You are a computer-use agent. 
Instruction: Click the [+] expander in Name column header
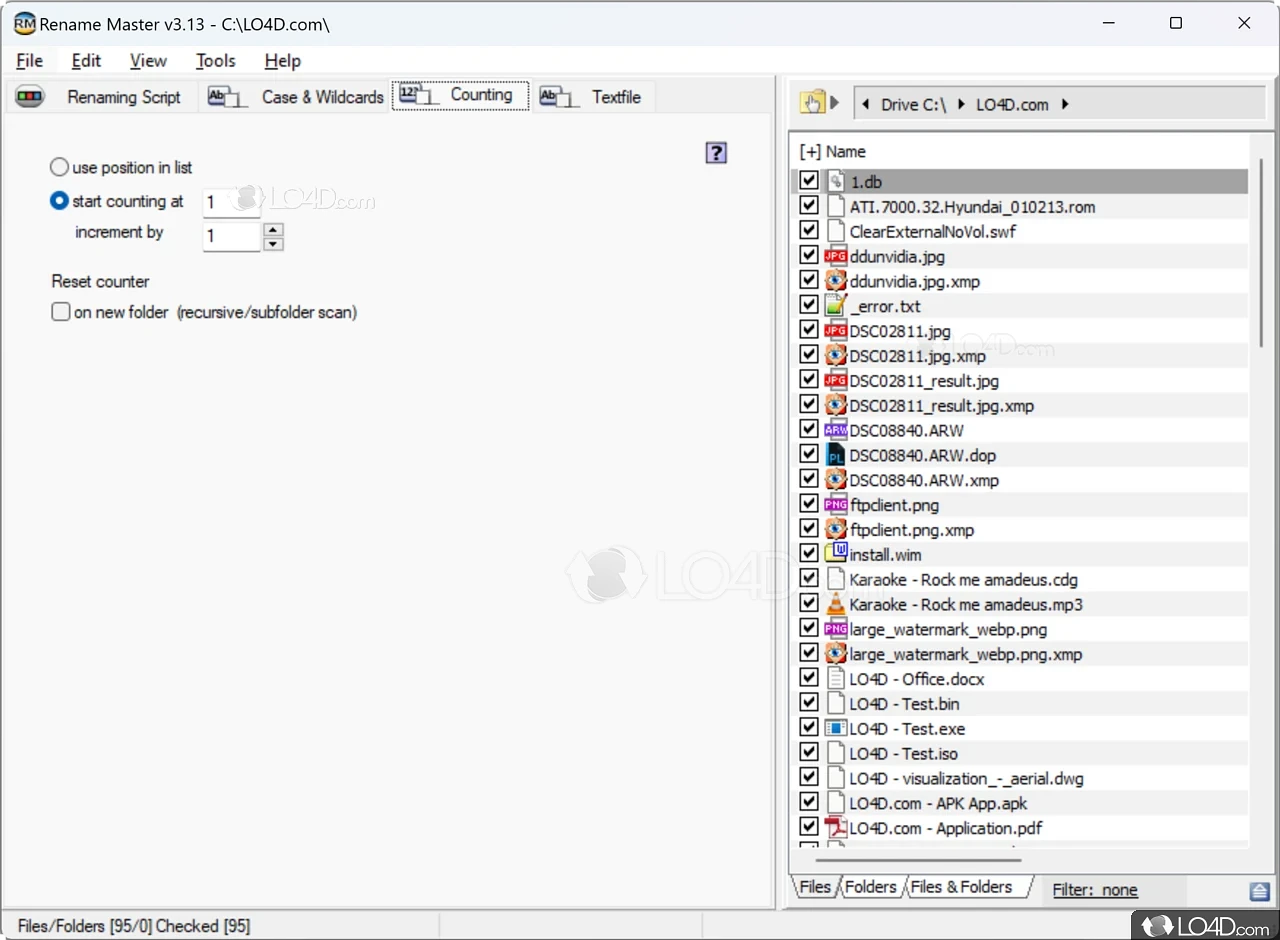pyautogui.click(x=809, y=152)
